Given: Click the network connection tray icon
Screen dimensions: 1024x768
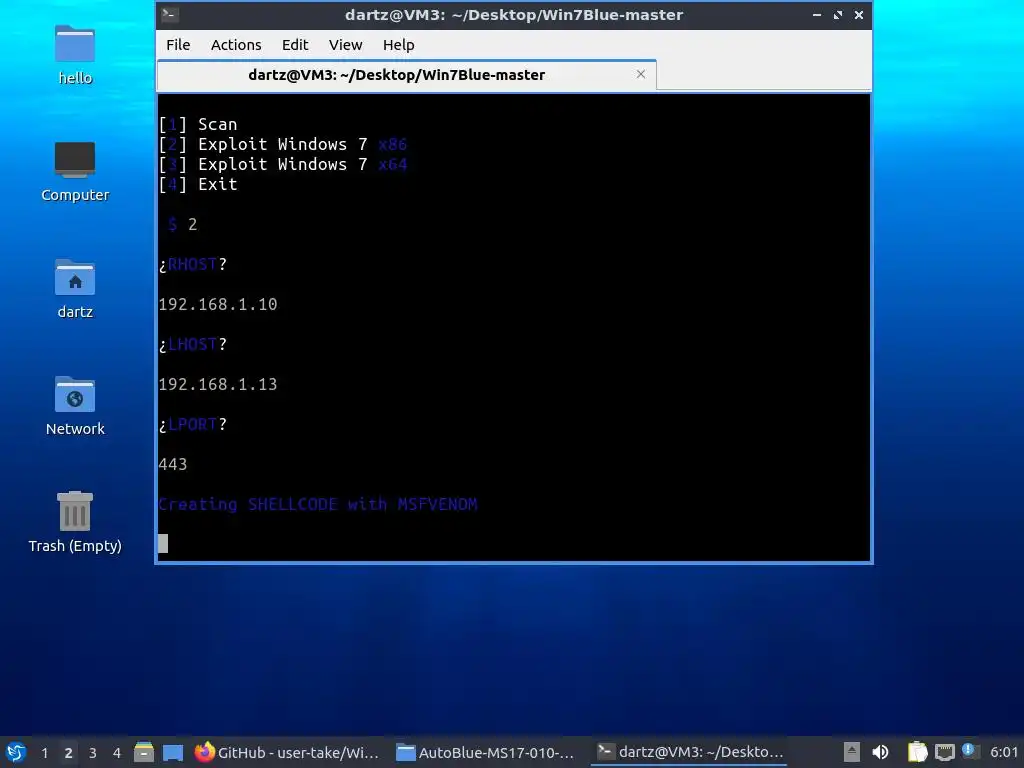Looking at the screenshot, I should point(944,752).
